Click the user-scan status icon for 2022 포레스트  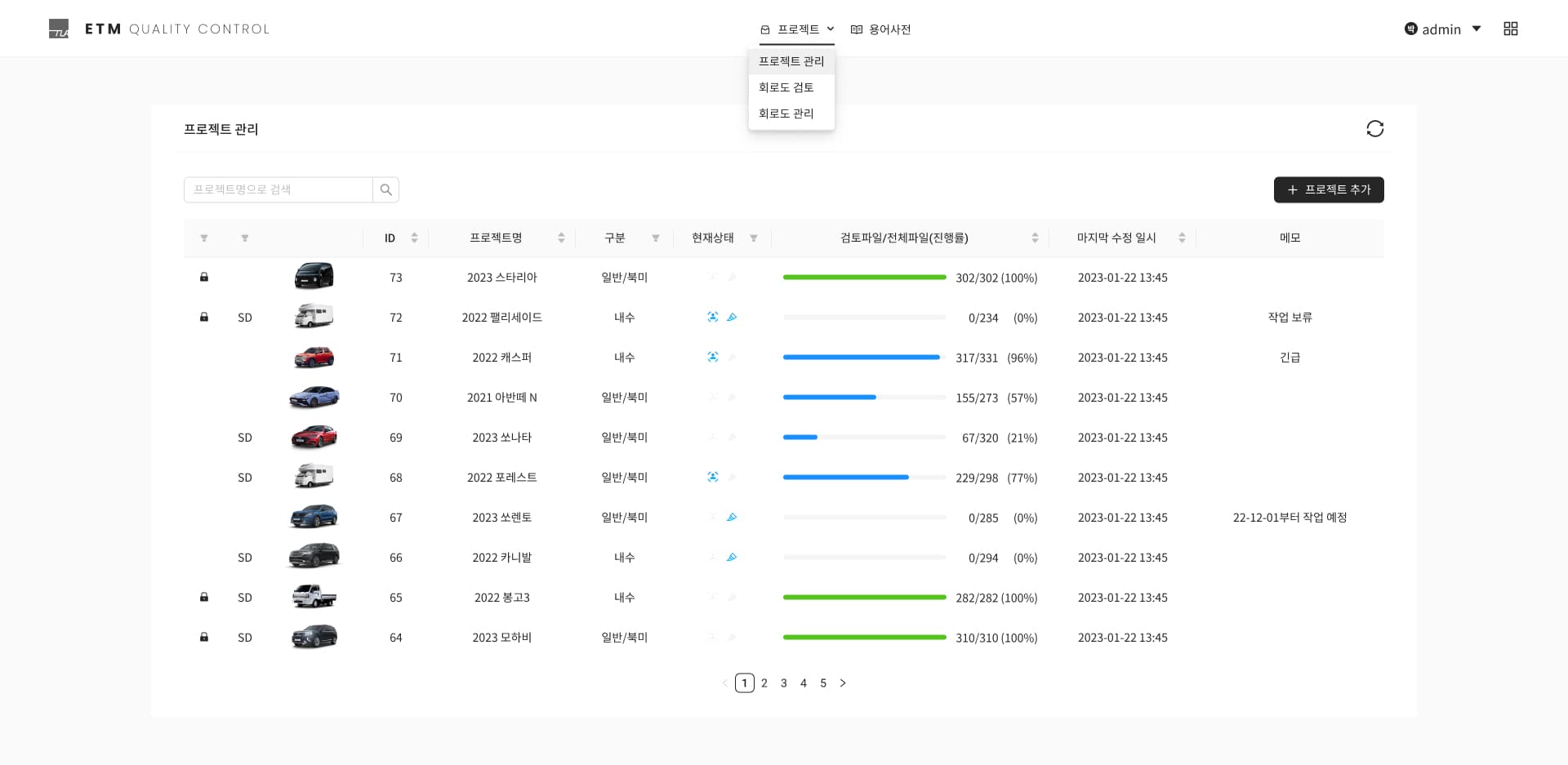tap(712, 478)
